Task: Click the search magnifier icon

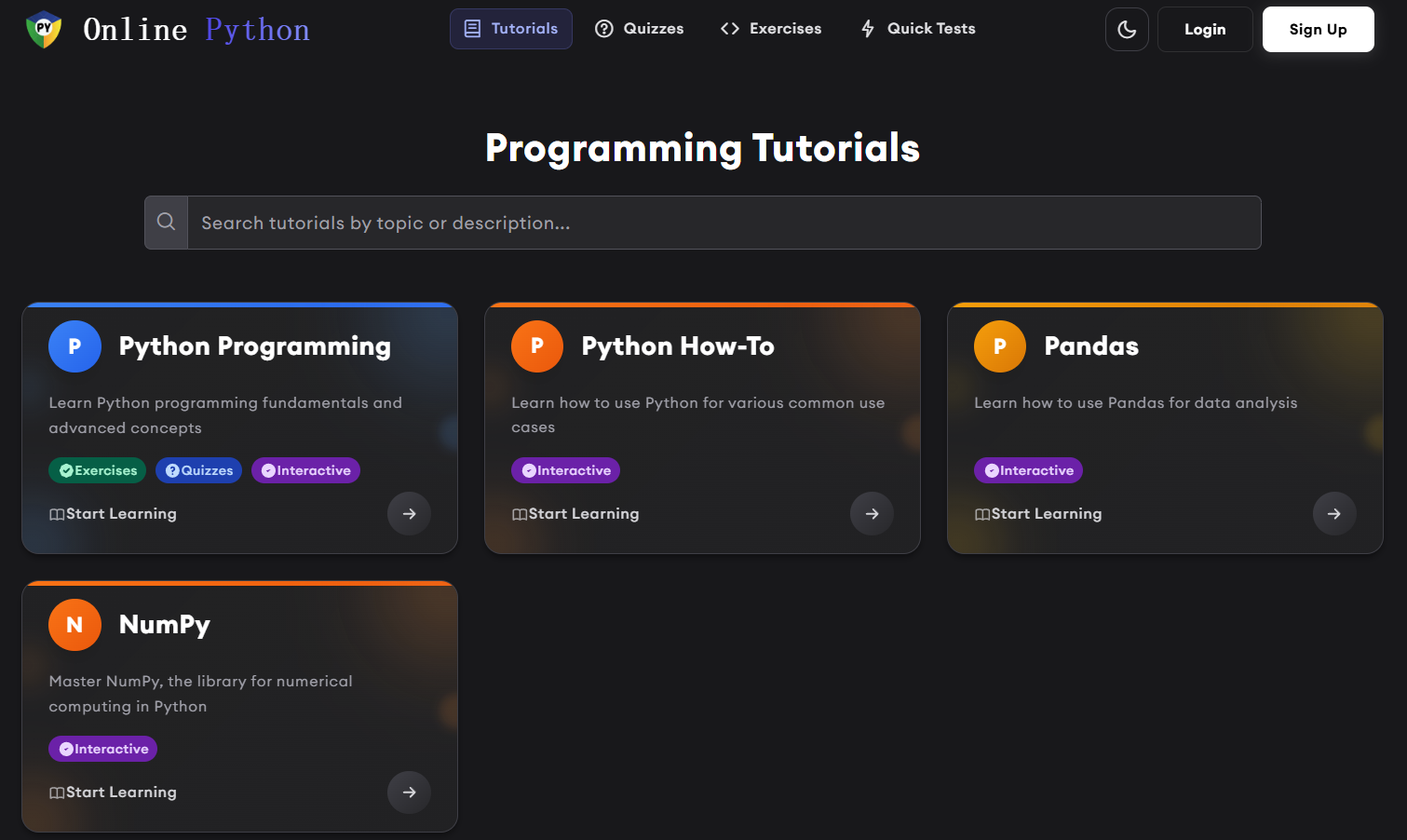Action: tap(166, 222)
